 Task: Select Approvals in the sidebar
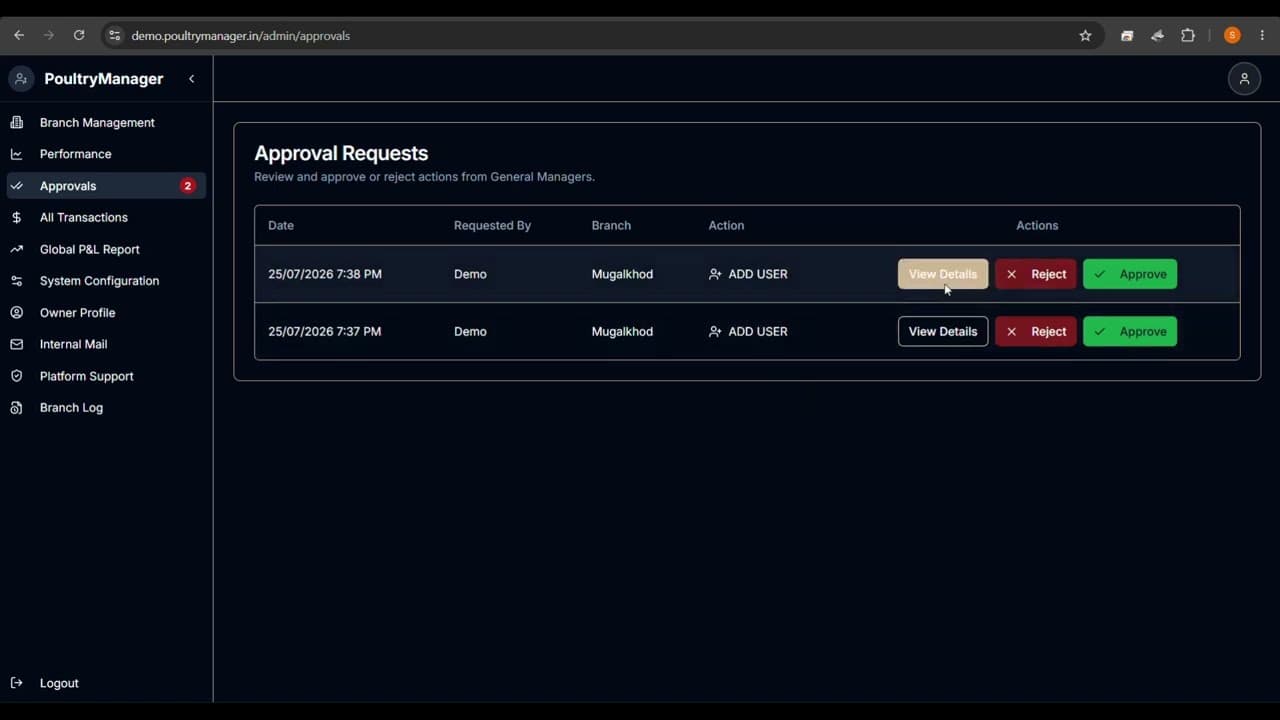pos(106,186)
